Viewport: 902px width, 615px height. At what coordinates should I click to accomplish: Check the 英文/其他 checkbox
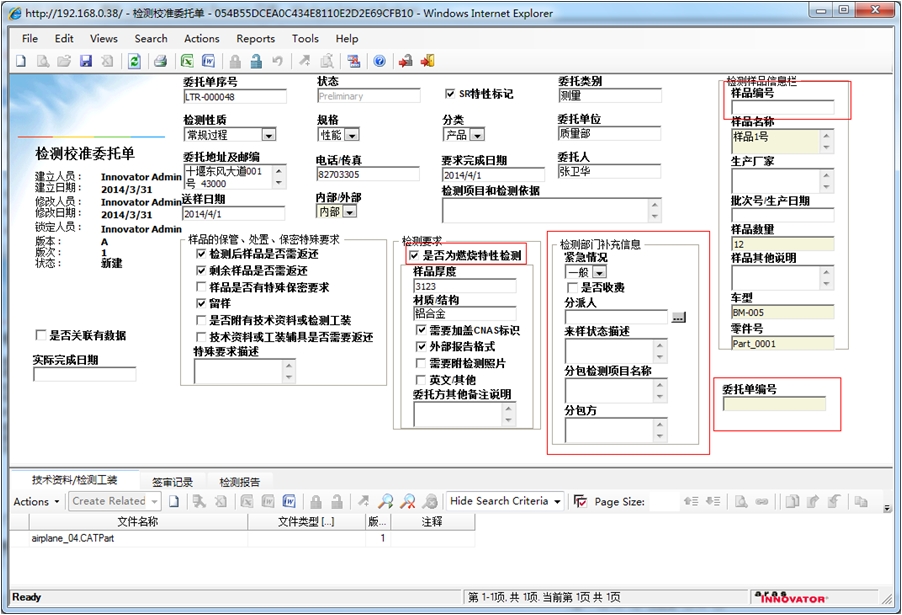click(x=421, y=380)
